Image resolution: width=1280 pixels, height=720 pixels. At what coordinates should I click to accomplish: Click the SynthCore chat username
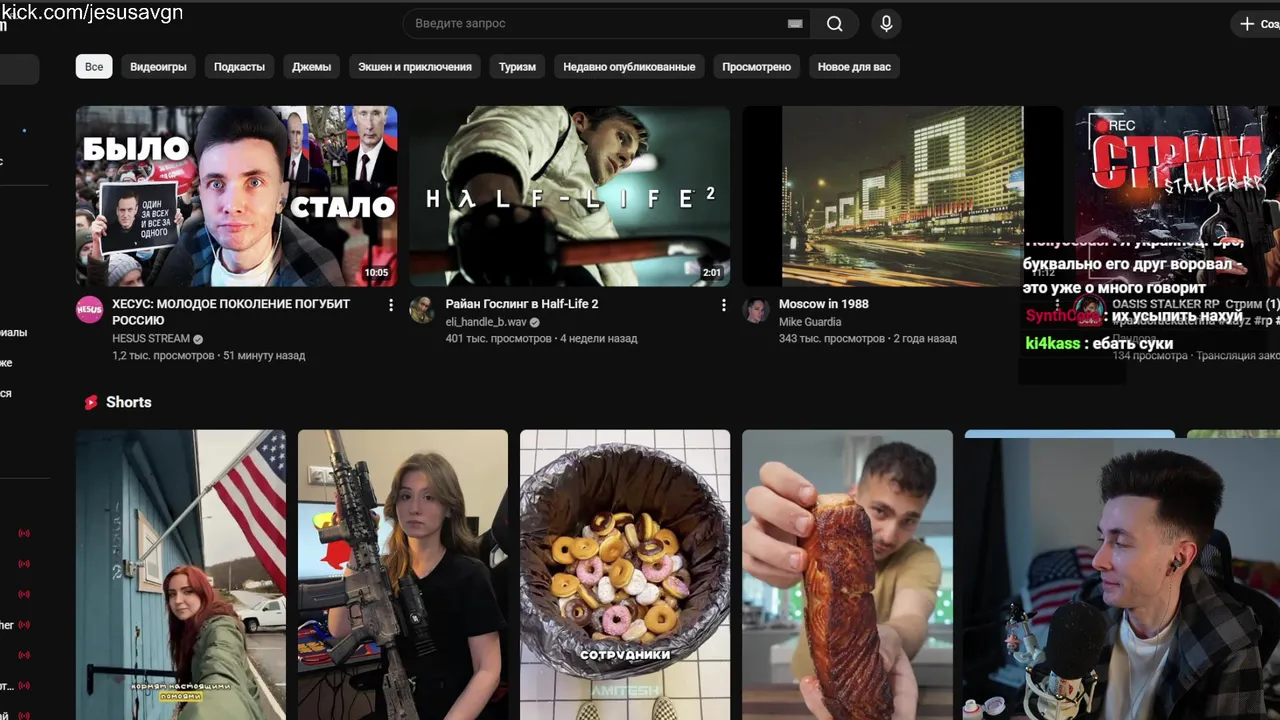point(1063,316)
